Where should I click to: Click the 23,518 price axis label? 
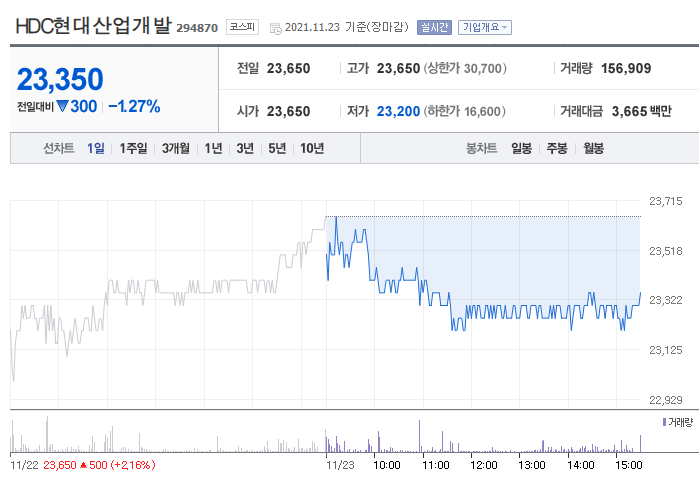(666, 251)
